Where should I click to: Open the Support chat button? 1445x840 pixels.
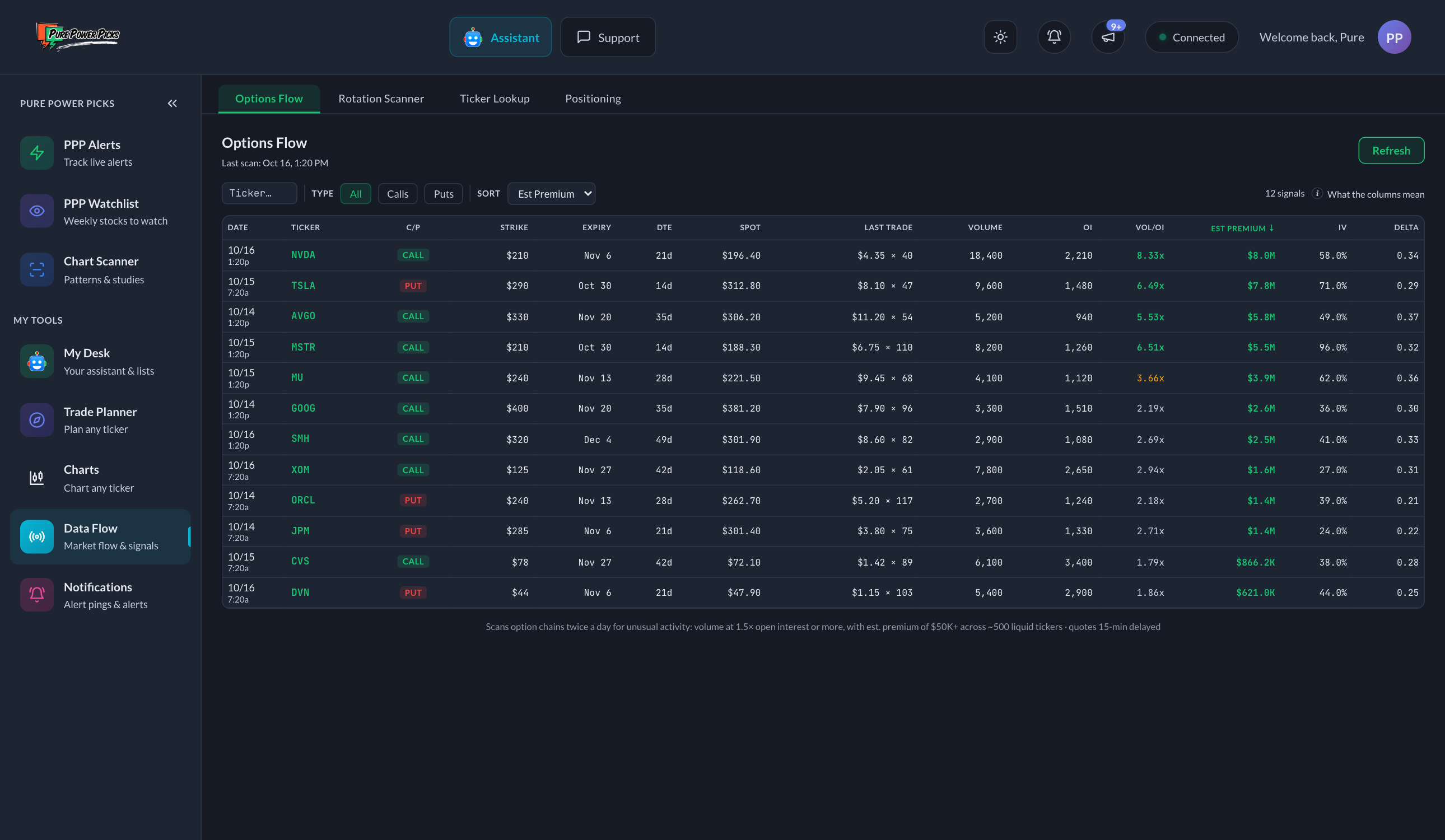point(607,38)
